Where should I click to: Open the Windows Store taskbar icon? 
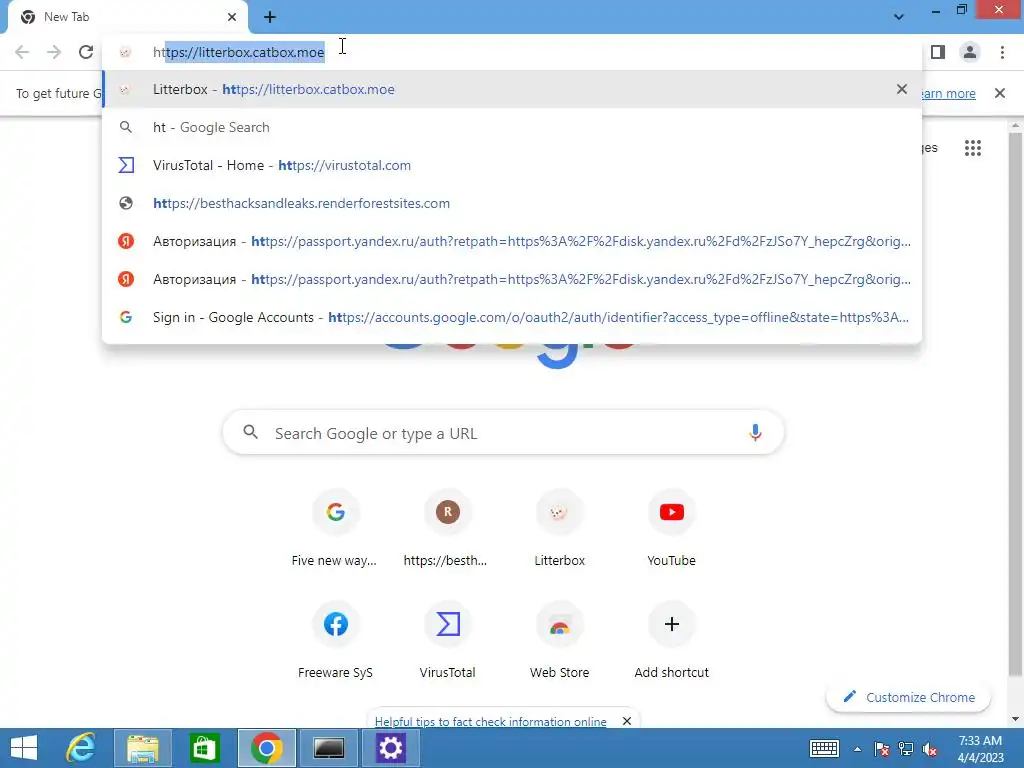click(204, 748)
